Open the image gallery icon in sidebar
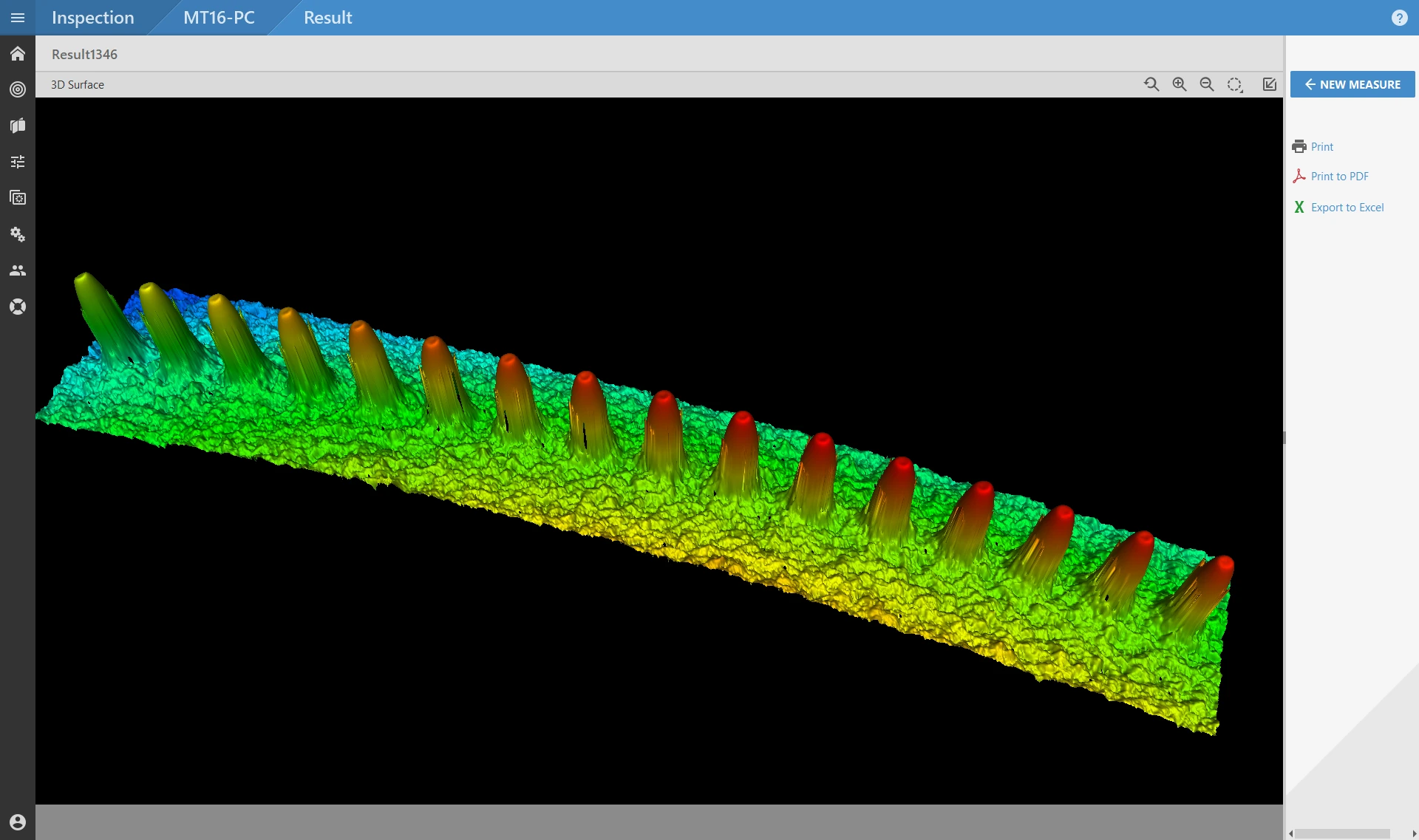Screen dimensions: 1419x840 click(18, 197)
